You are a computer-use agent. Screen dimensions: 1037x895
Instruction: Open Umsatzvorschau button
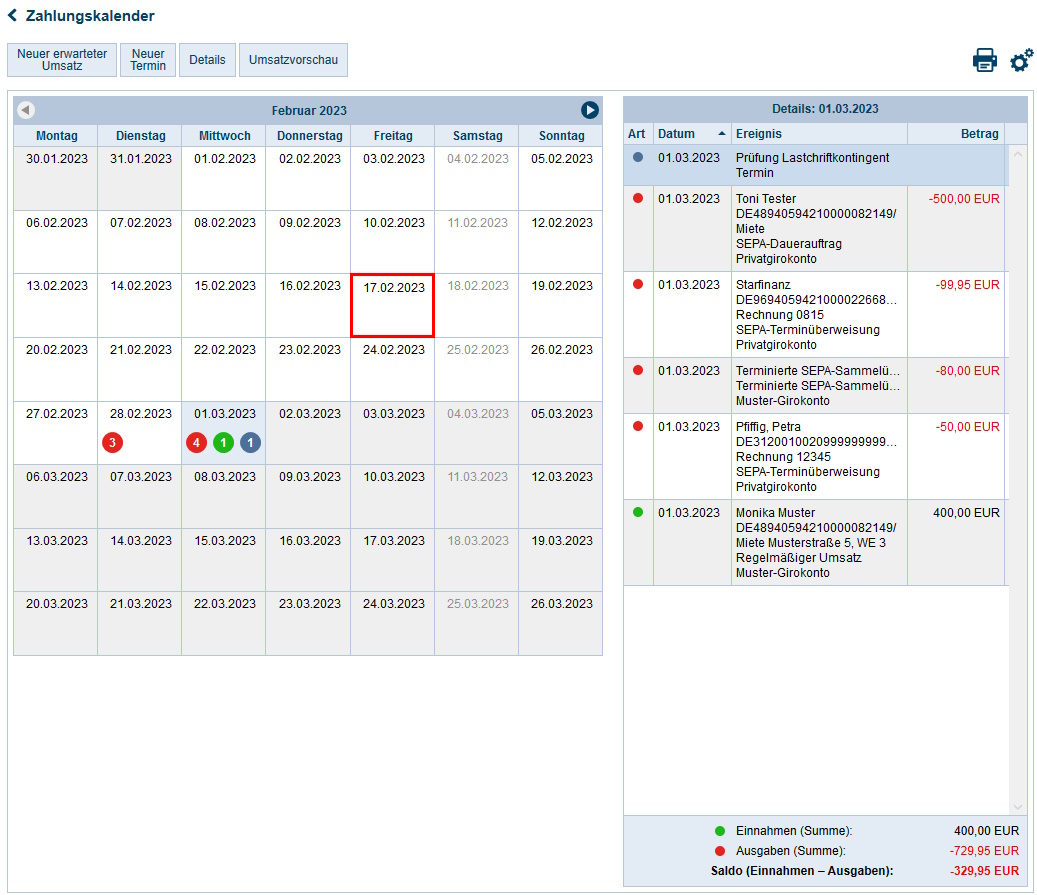coord(293,60)
